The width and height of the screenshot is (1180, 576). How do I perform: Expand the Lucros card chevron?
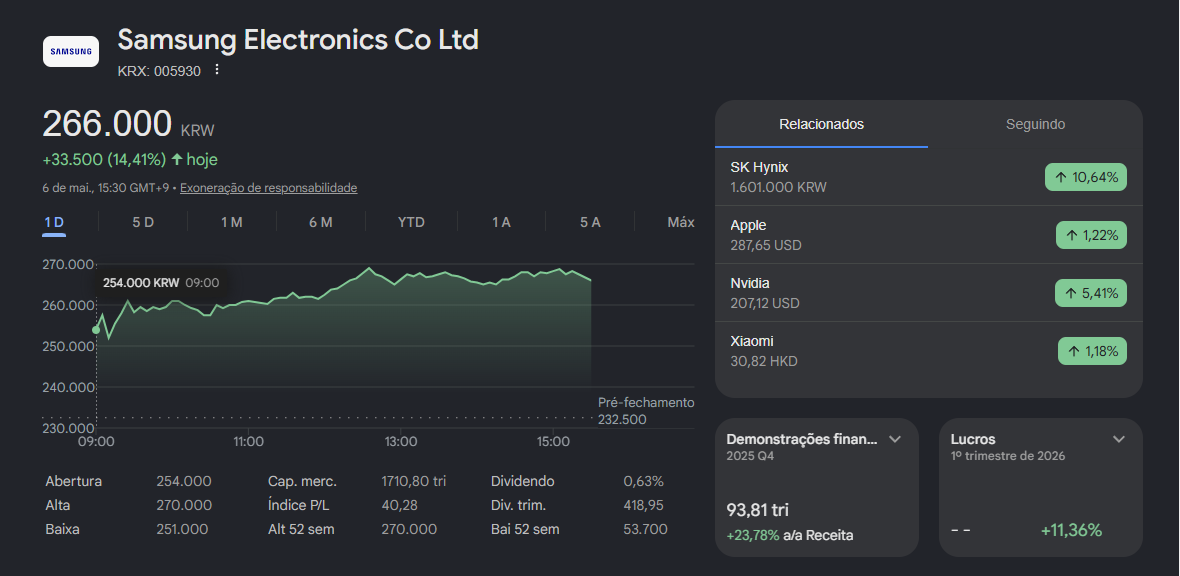click(1119, 439)
